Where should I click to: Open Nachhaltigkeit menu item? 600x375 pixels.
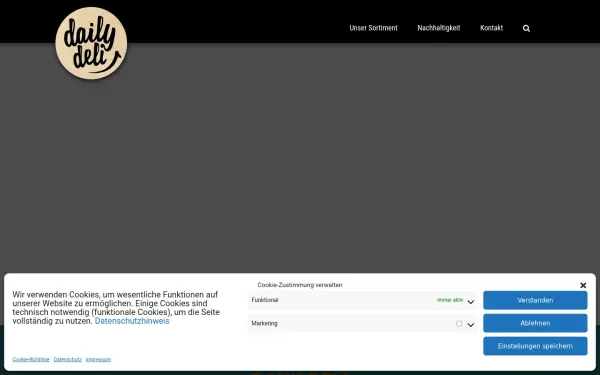439,28
